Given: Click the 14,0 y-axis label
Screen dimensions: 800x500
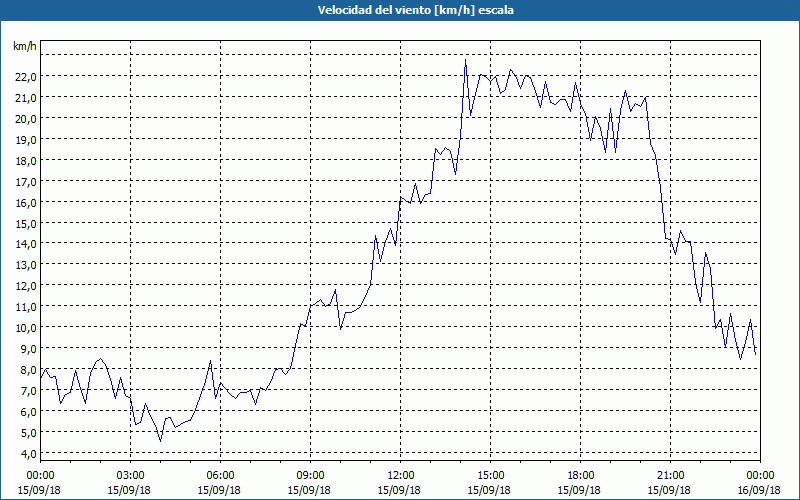Looking at the screenshot, I should click(x=26, y=244).
